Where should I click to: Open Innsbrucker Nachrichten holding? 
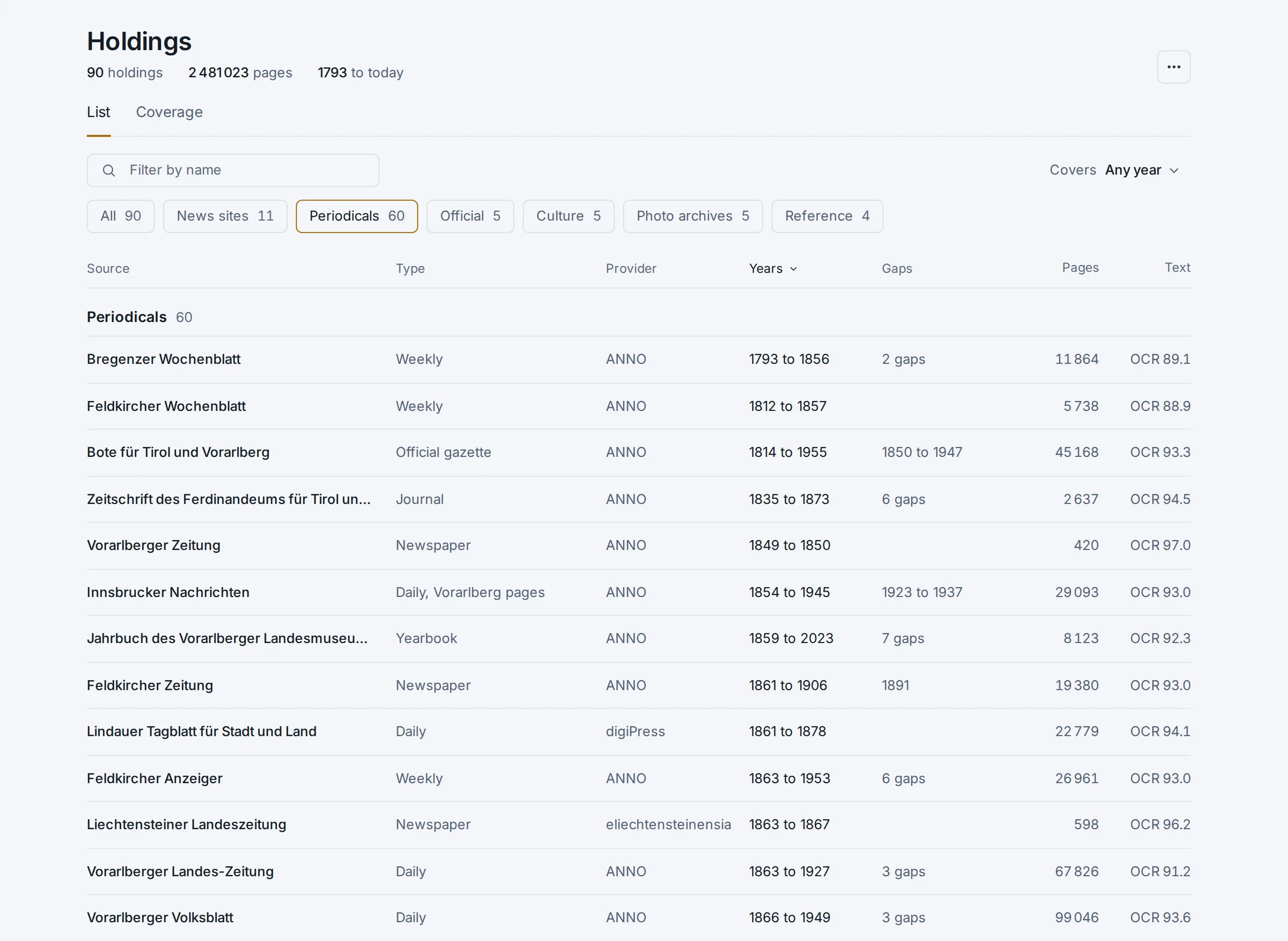638,593
